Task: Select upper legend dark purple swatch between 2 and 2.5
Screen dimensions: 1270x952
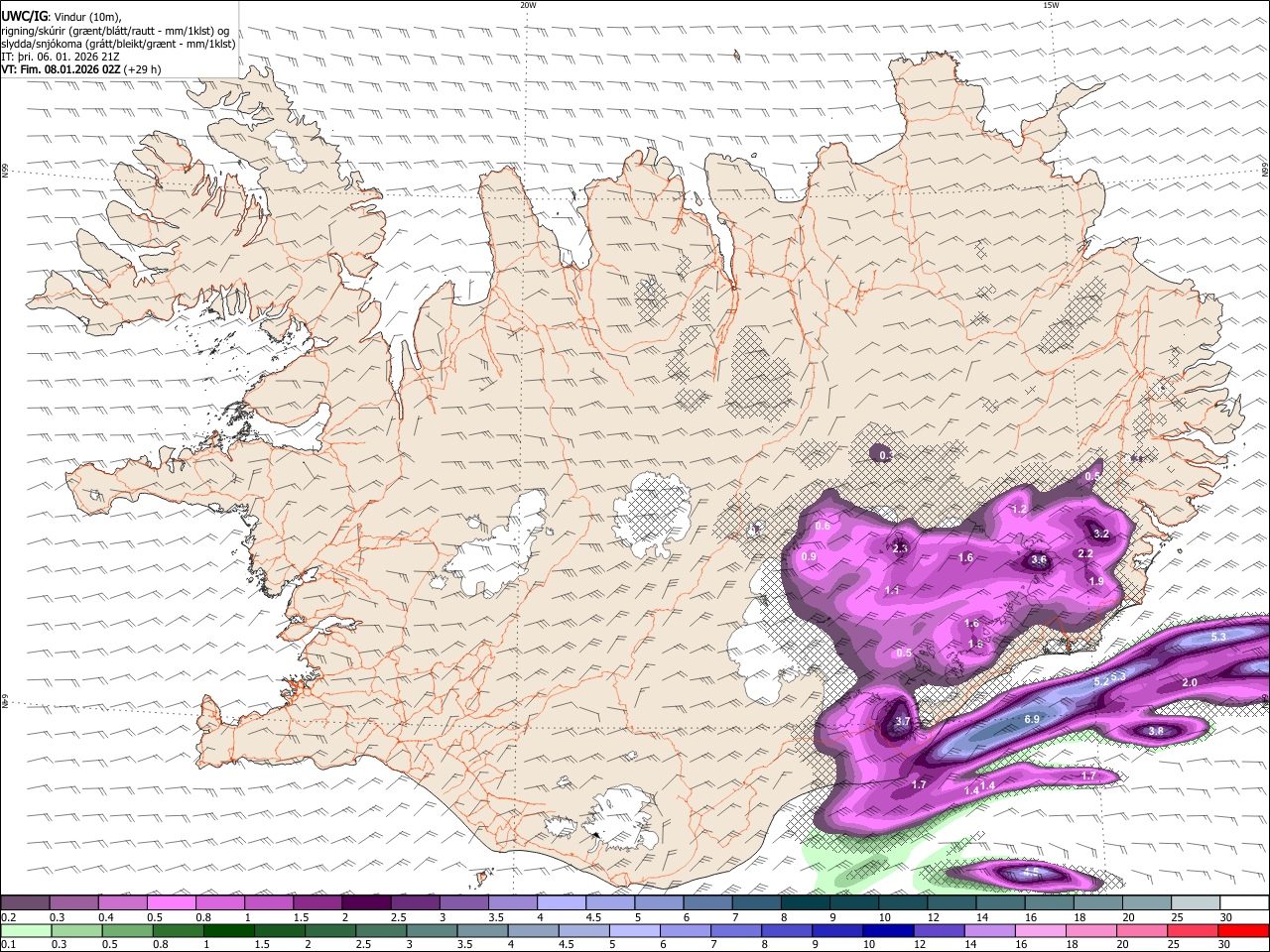Action: (365, 903)
